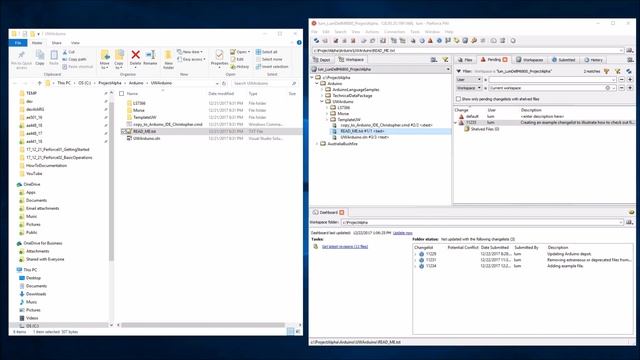Click the Explorer horizontal scrollbar
The image size is (640, 360).
203,325
